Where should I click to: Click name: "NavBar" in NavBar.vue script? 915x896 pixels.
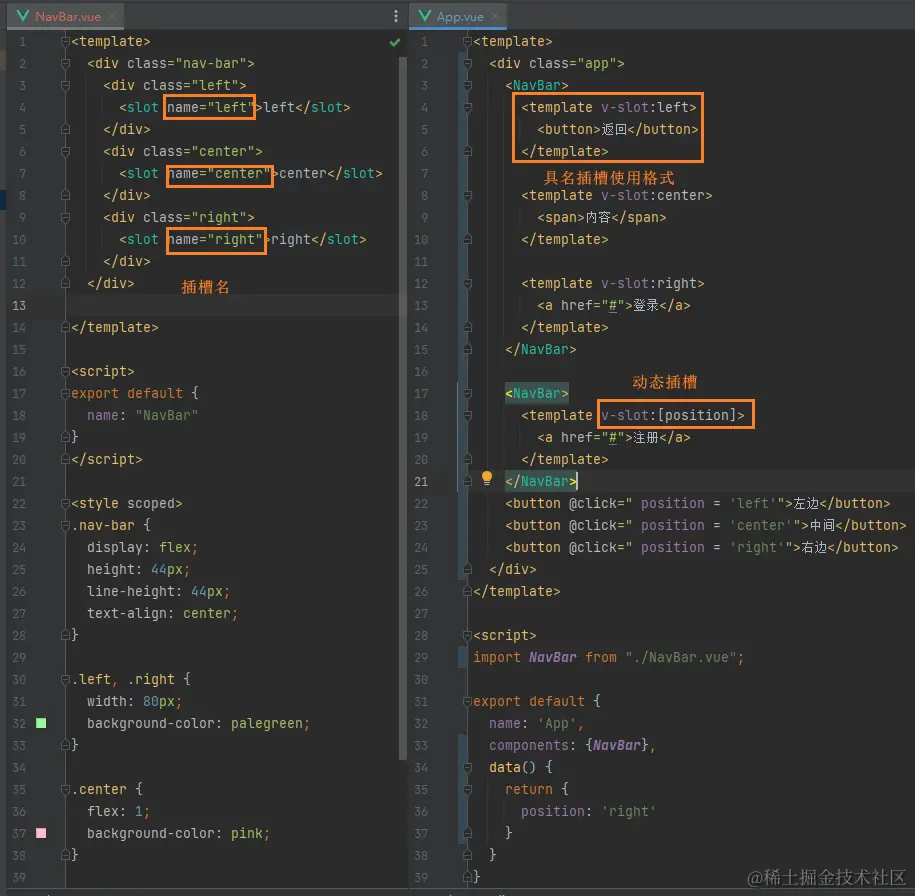(142, 416)
